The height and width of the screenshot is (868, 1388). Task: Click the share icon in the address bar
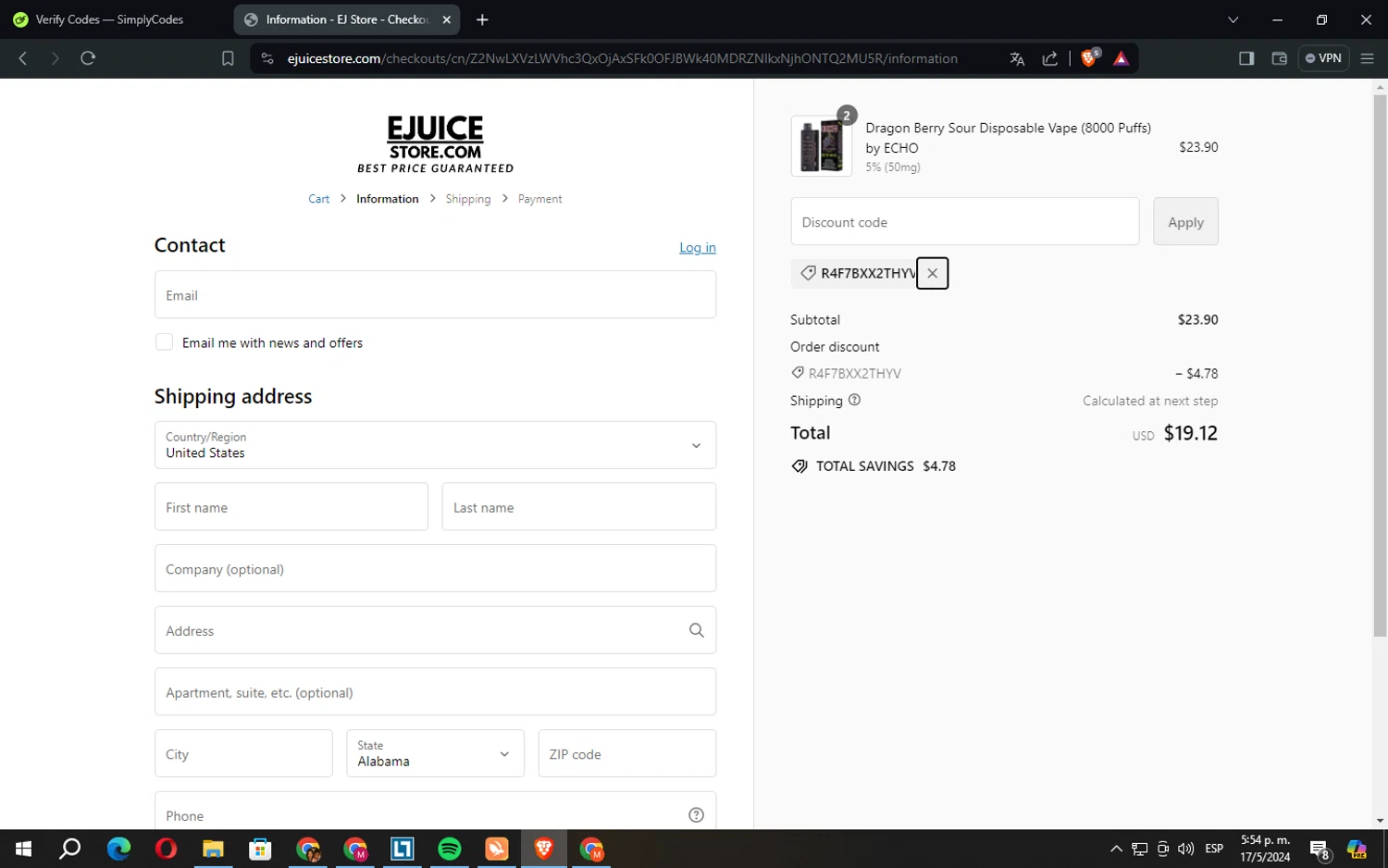point(1050,58)
